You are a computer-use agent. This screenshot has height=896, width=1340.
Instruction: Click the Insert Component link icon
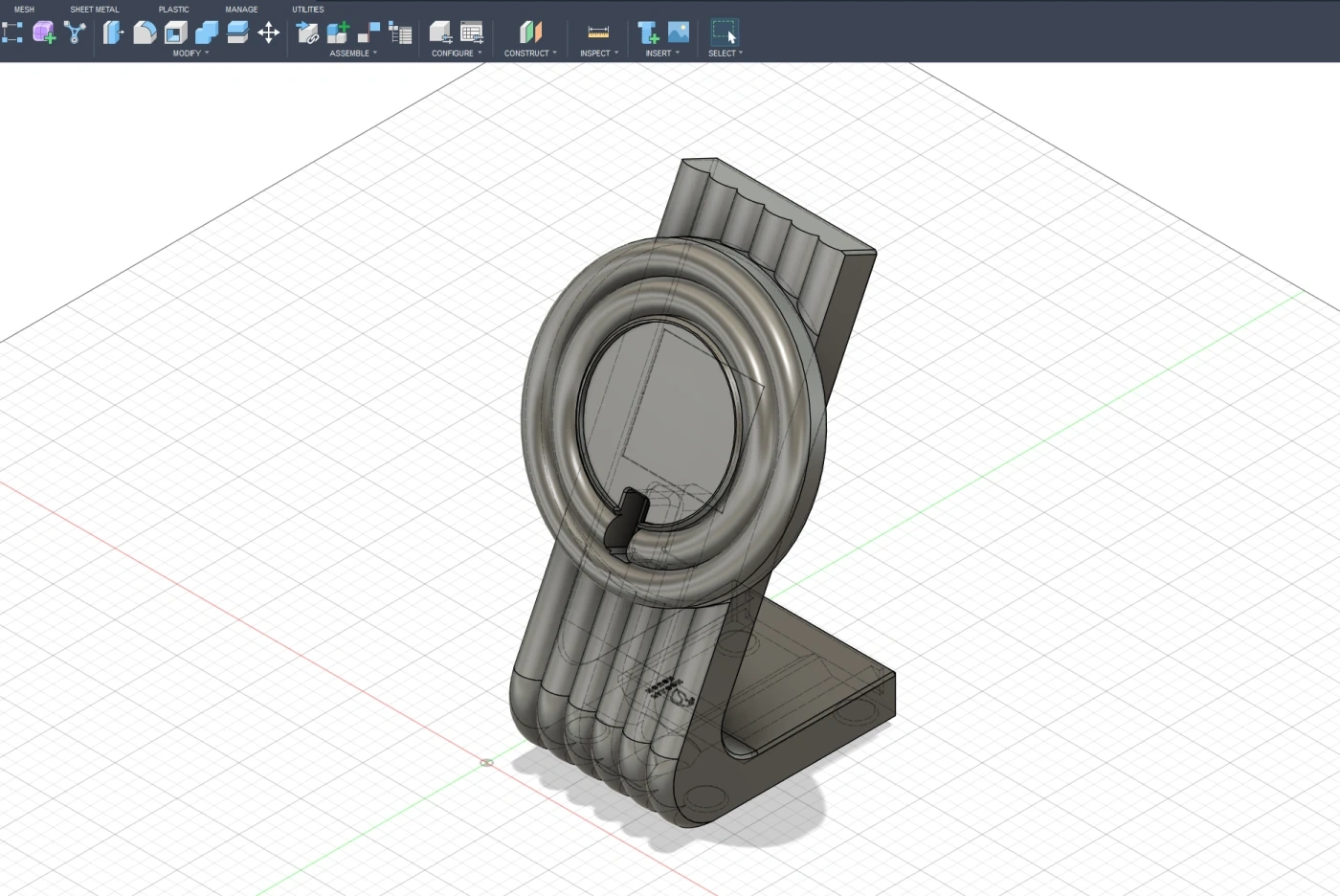tap(307, 33)
